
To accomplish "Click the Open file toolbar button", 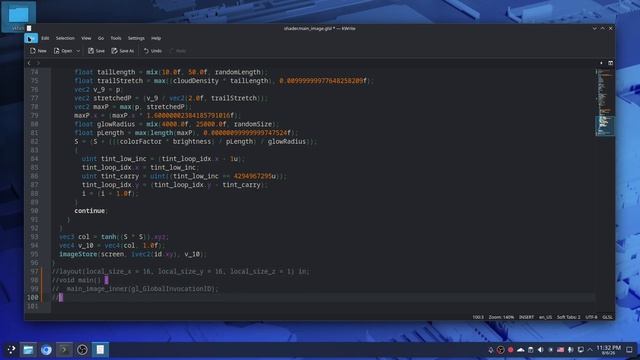I will pyautogui.click(x=63, y=51).
